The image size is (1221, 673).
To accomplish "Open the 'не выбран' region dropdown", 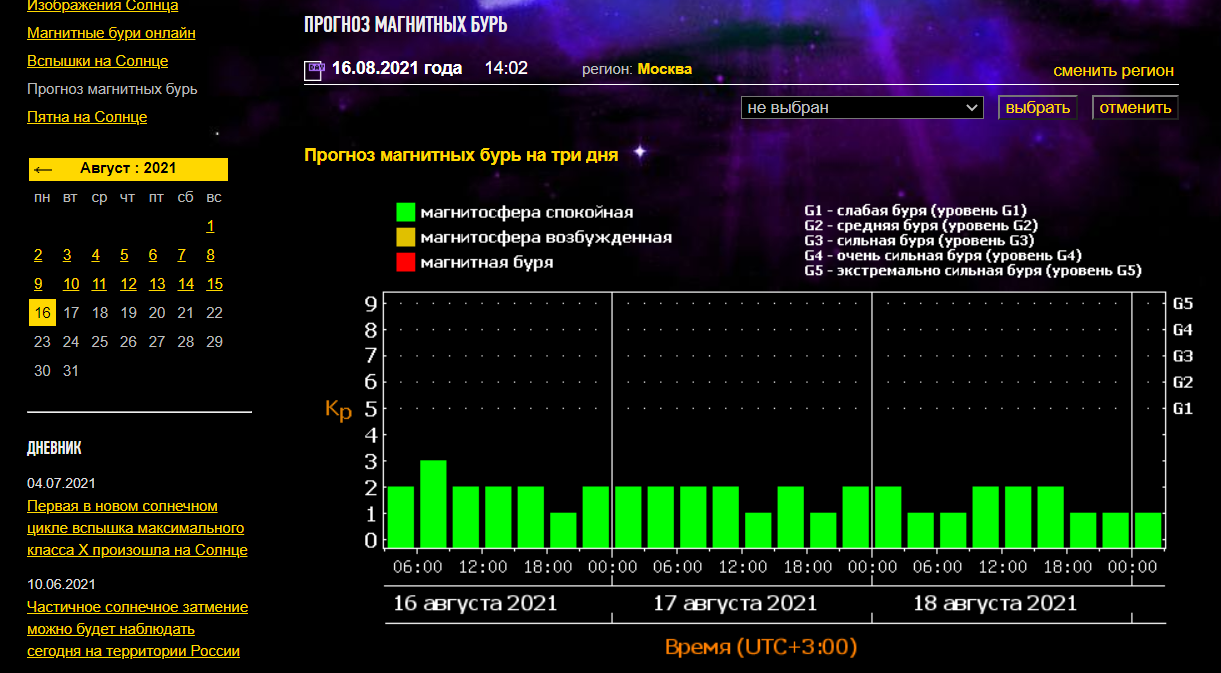I will coord(862,107).
